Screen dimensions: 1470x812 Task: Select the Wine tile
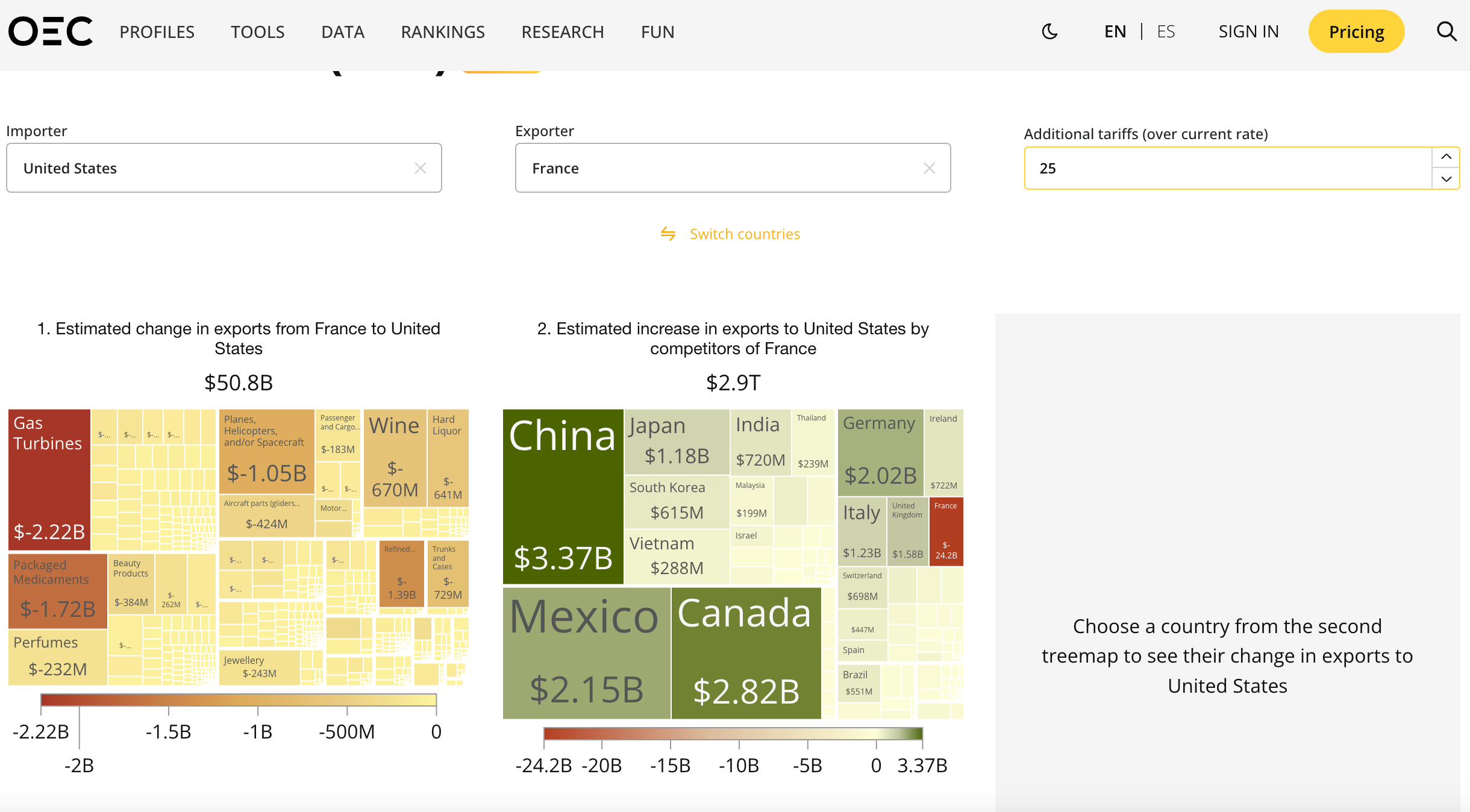395,458
